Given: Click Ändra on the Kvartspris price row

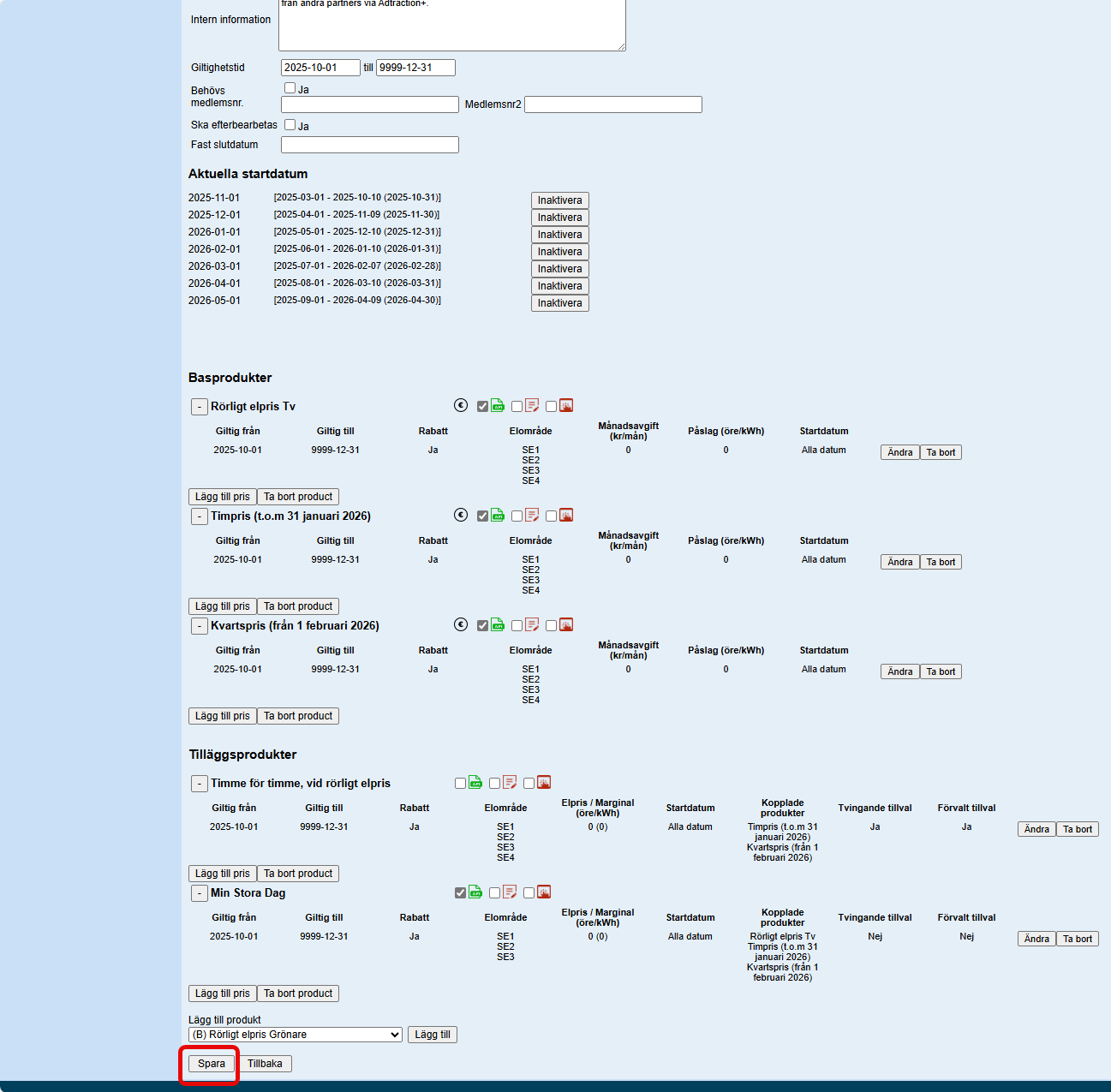Looking at the screenshot, I should 899,671.
